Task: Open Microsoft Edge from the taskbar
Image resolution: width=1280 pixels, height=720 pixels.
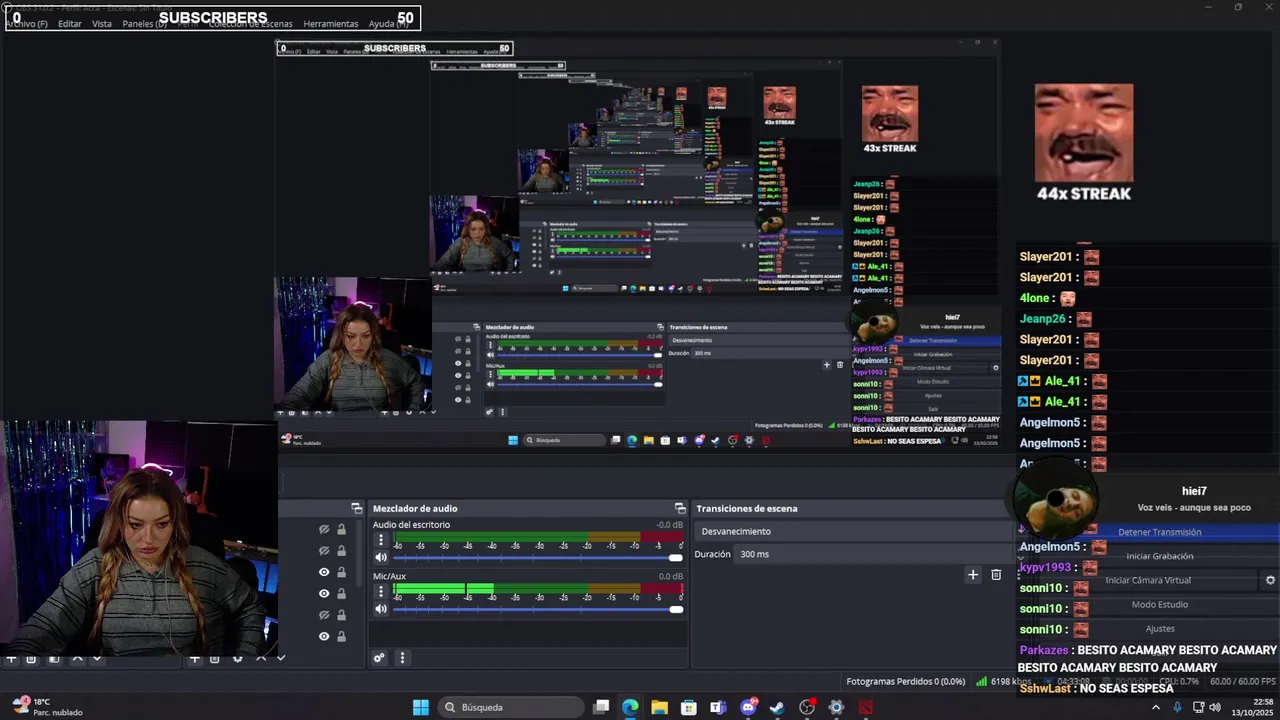Action: tap(630, 707)
